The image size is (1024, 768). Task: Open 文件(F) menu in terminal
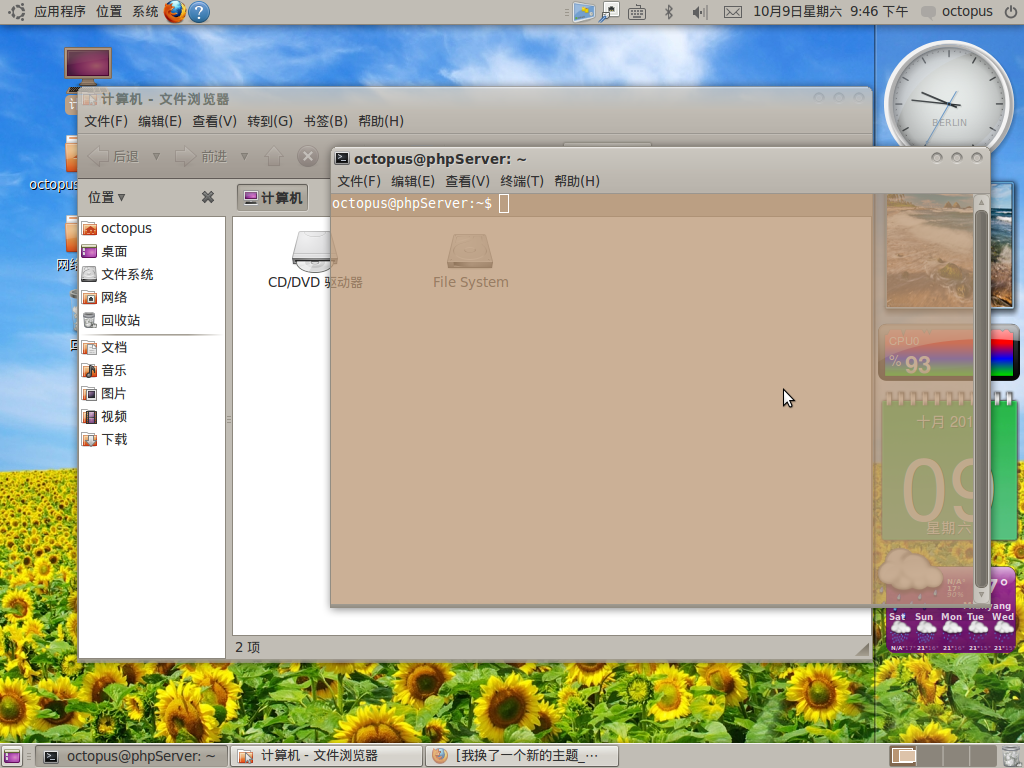click(359, 182)
